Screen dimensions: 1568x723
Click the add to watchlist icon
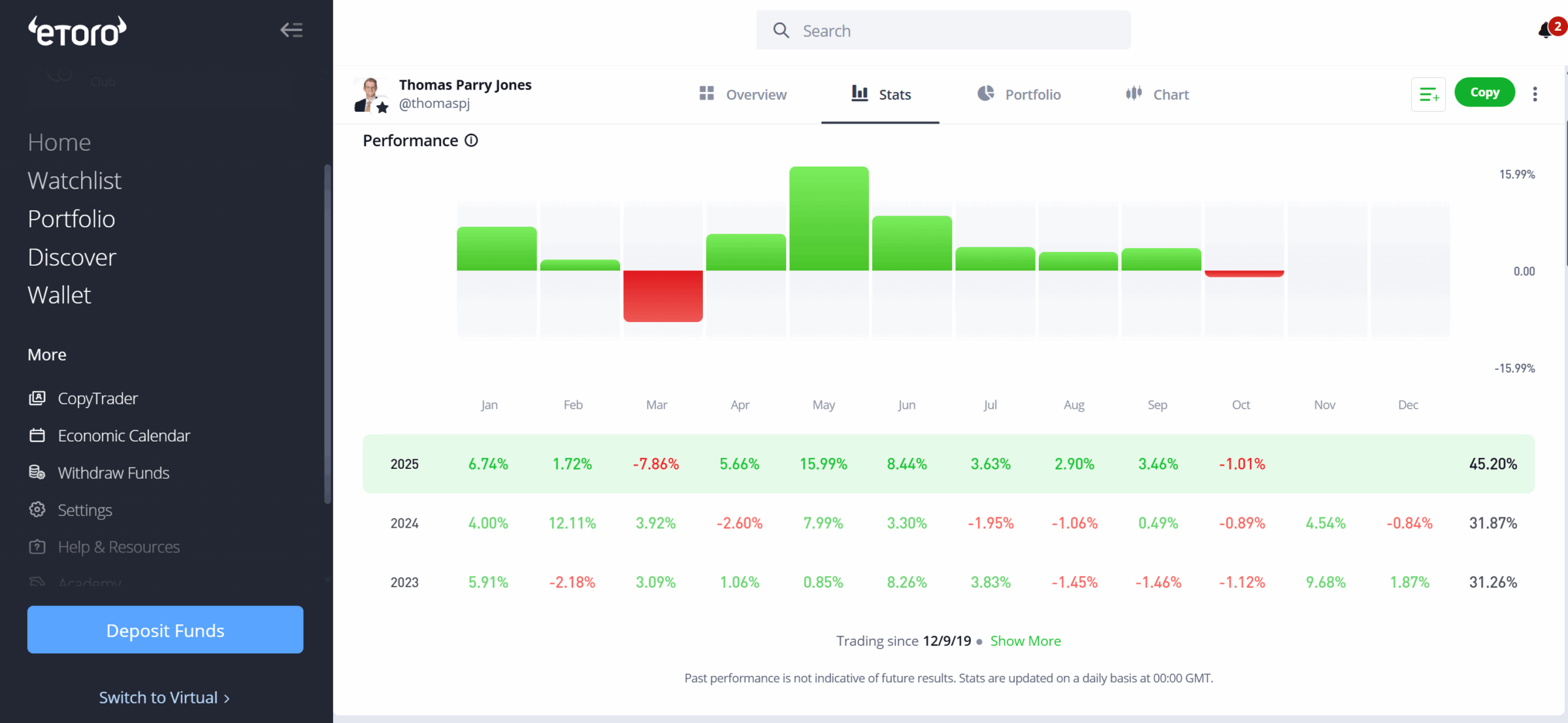(1428, 95)
